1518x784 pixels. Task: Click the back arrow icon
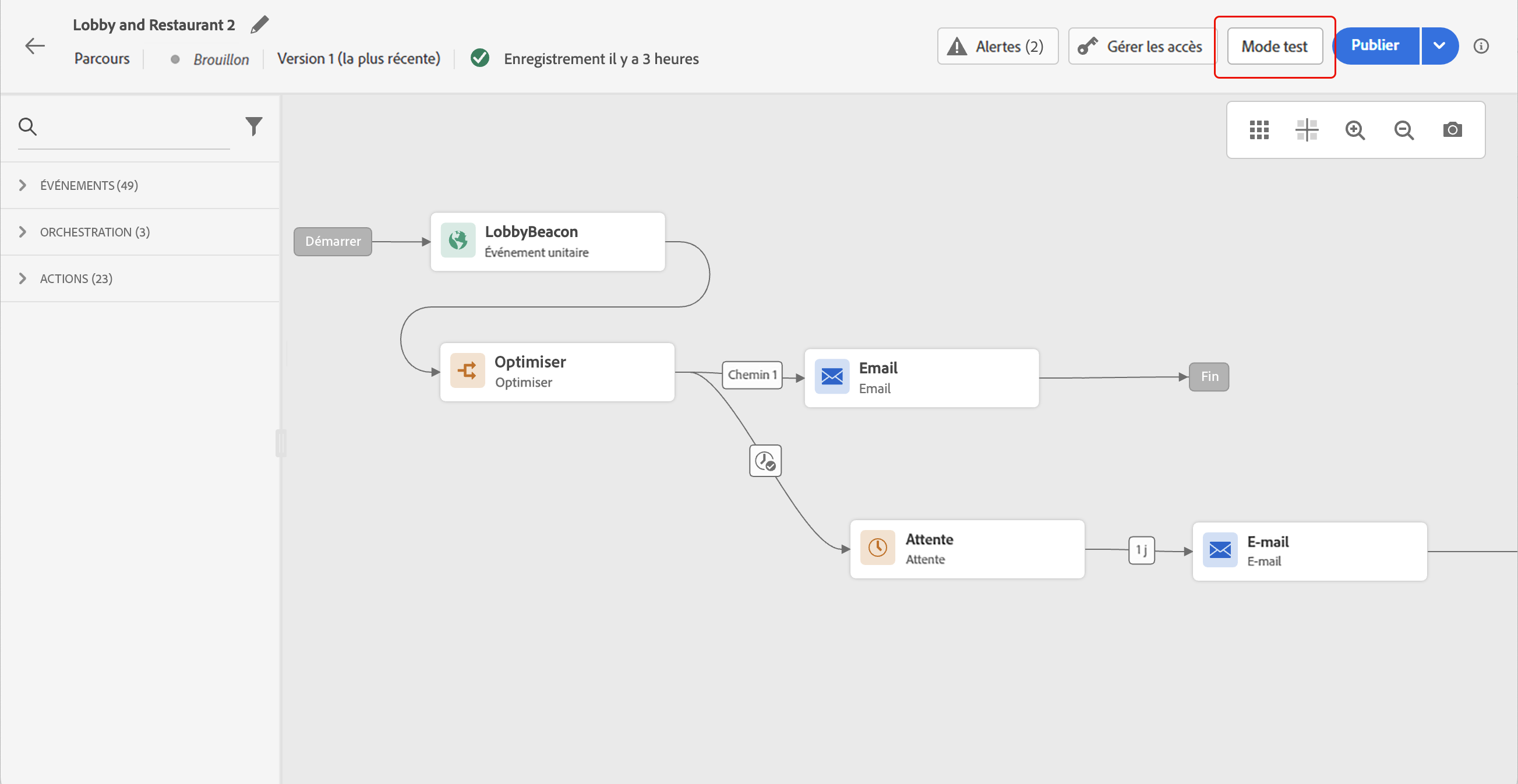point(35,45)
